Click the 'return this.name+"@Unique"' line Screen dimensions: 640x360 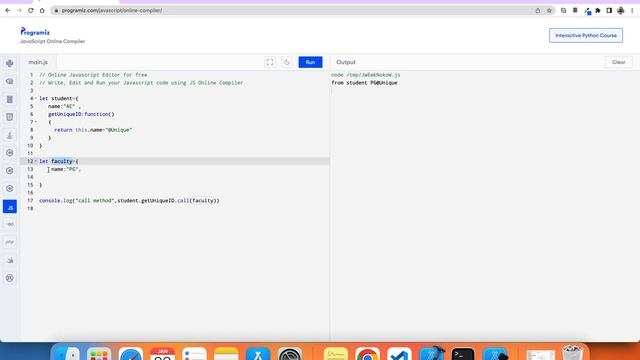coord(93,130)
